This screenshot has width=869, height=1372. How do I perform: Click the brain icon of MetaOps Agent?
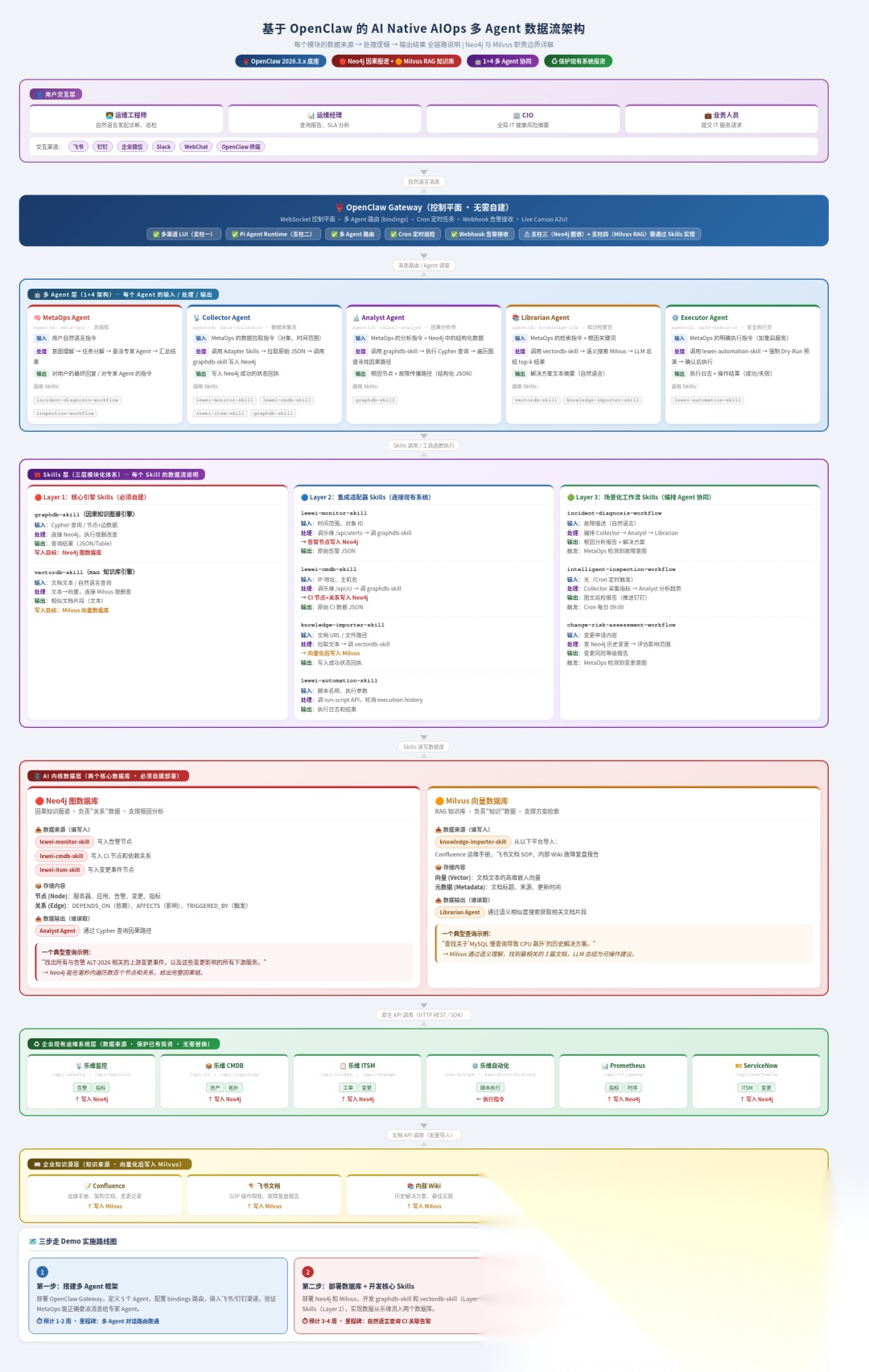click(38, 318)
